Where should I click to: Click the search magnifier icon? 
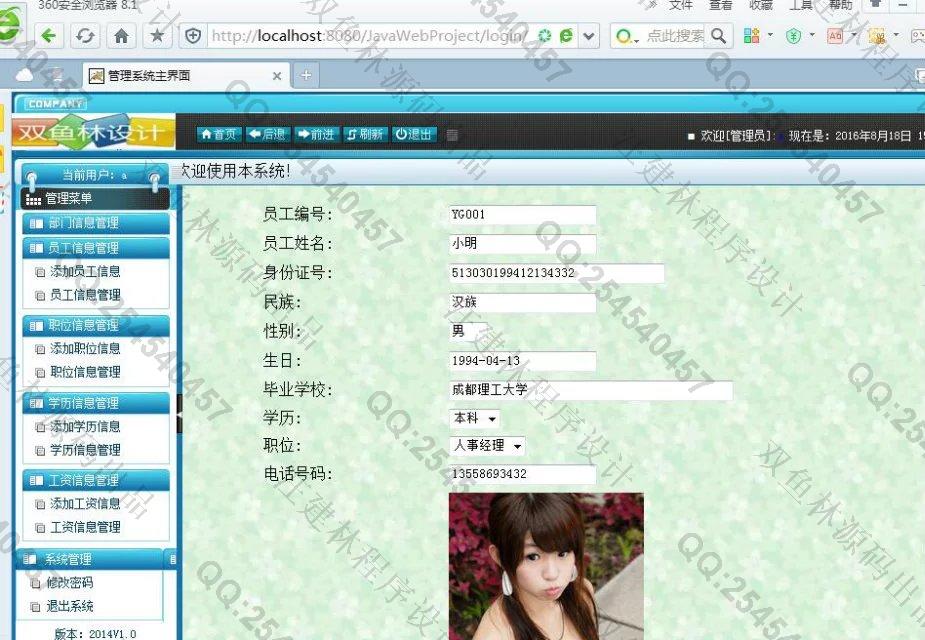[718, 36]
